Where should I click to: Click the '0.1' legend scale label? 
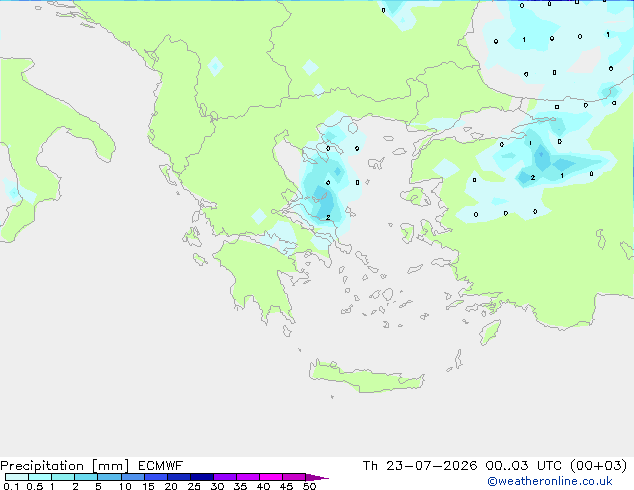(x=11, y=486)
